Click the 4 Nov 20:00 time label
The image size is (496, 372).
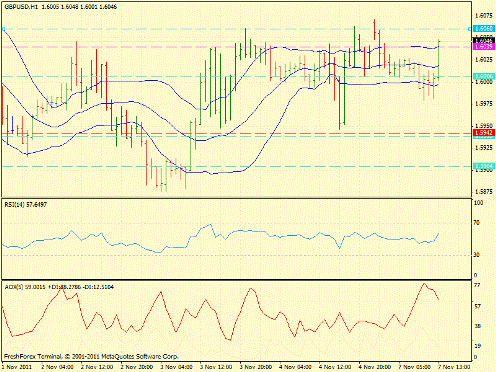375,367
